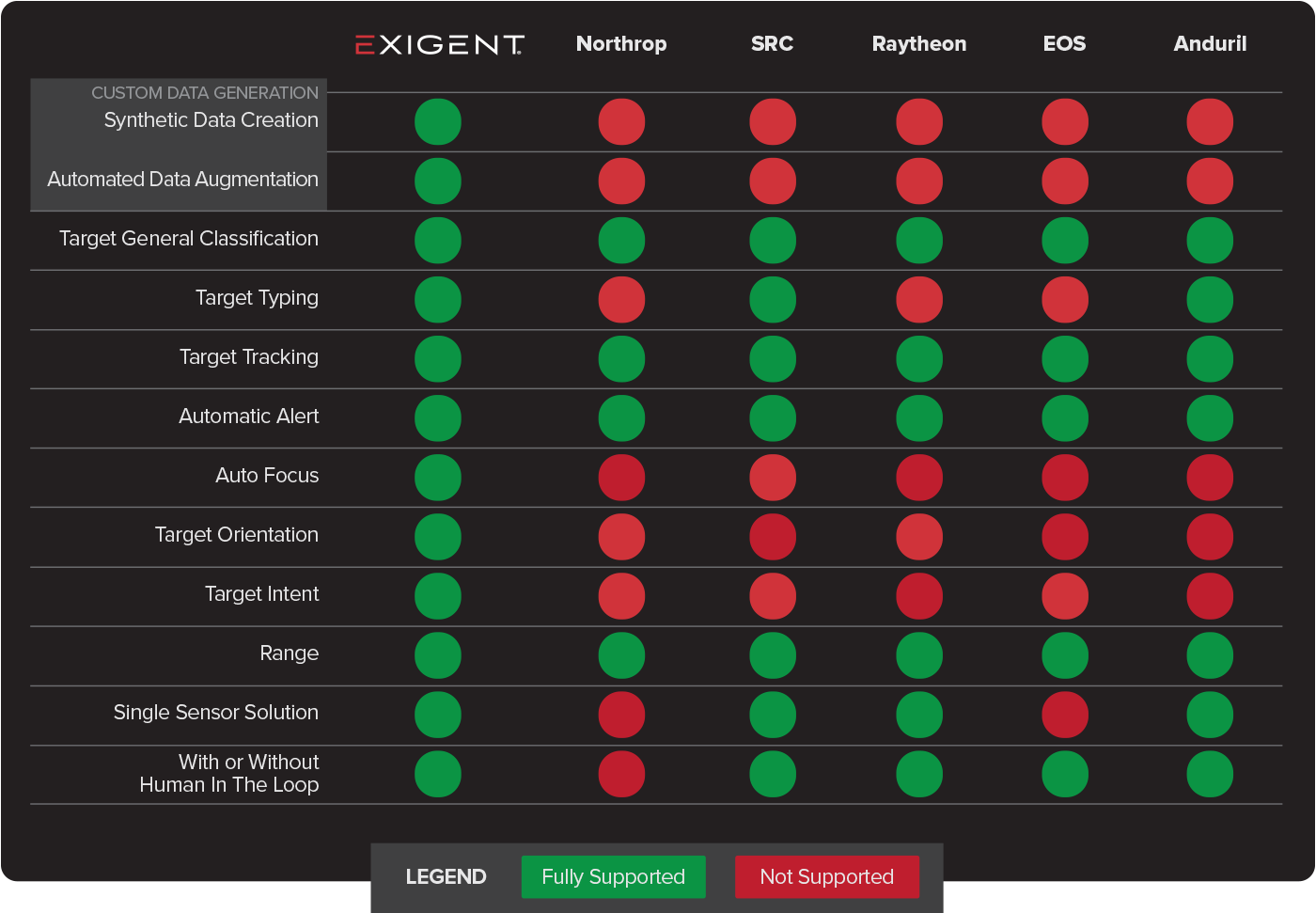
Task: Click the Not Supported legend swatch
Action: click(x=827, y=876)
